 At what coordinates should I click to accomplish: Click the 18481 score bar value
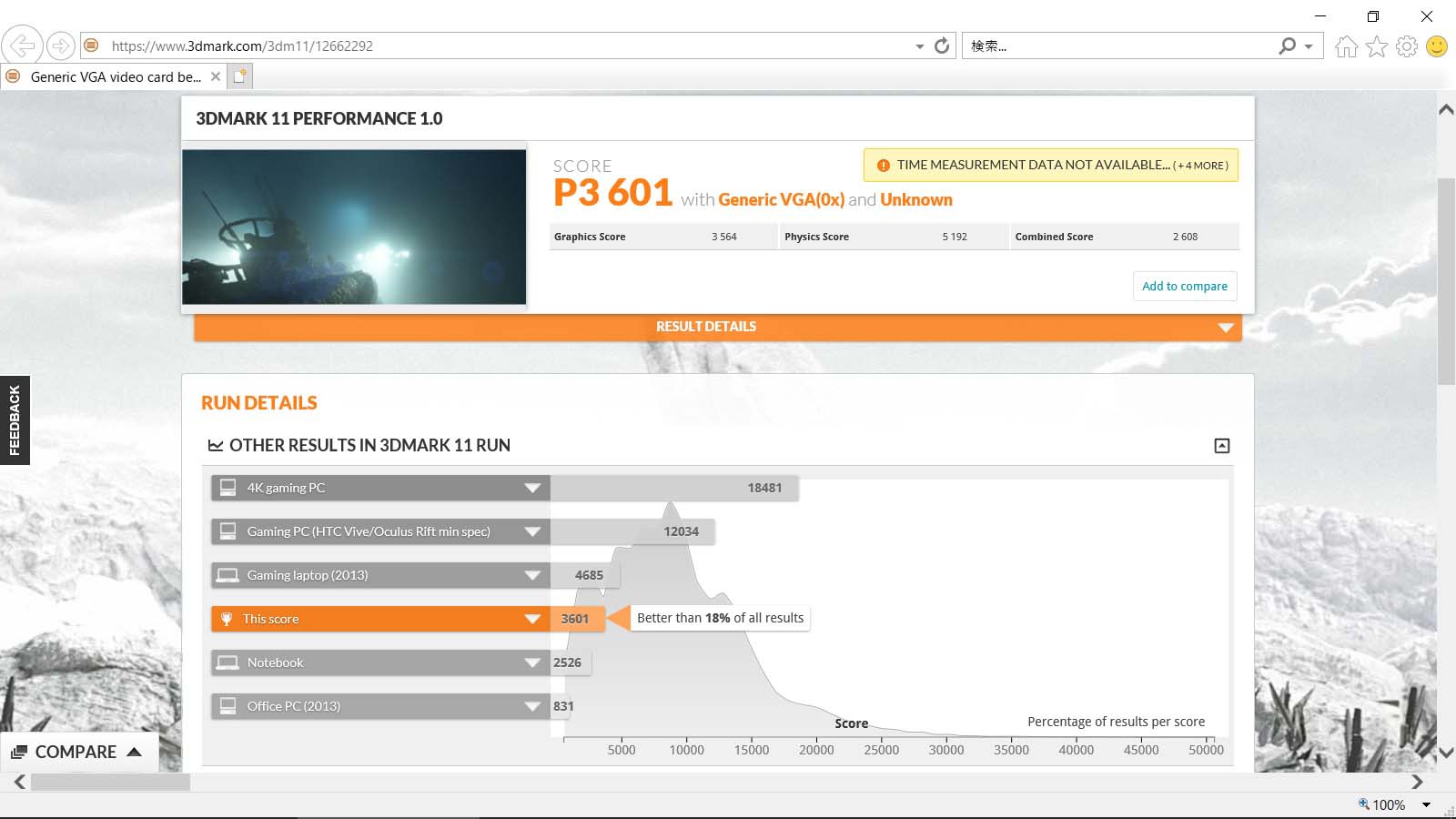pos(764,488)
